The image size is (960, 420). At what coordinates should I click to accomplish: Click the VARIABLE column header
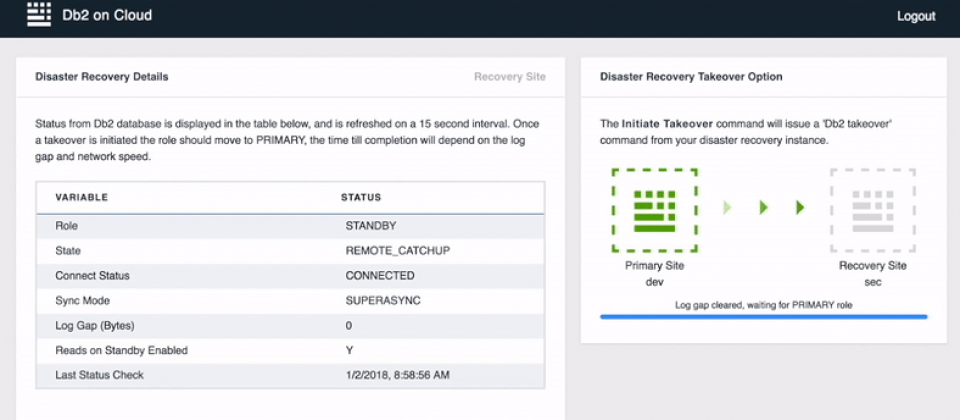pos(81,198)
